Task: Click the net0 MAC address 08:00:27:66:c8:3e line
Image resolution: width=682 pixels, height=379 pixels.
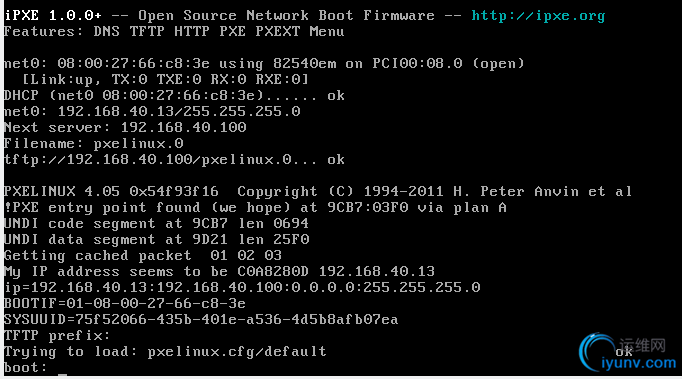Action: (264, 64)
